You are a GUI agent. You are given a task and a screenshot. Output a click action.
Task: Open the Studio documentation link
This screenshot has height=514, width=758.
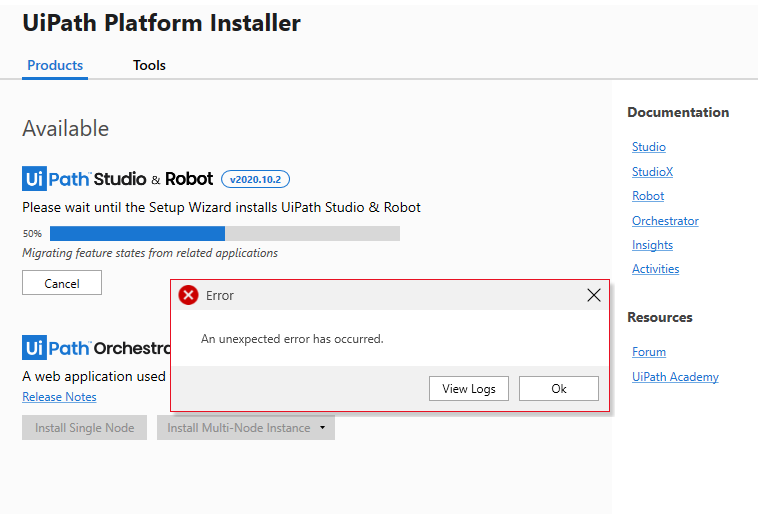click(x=649, y=147)
